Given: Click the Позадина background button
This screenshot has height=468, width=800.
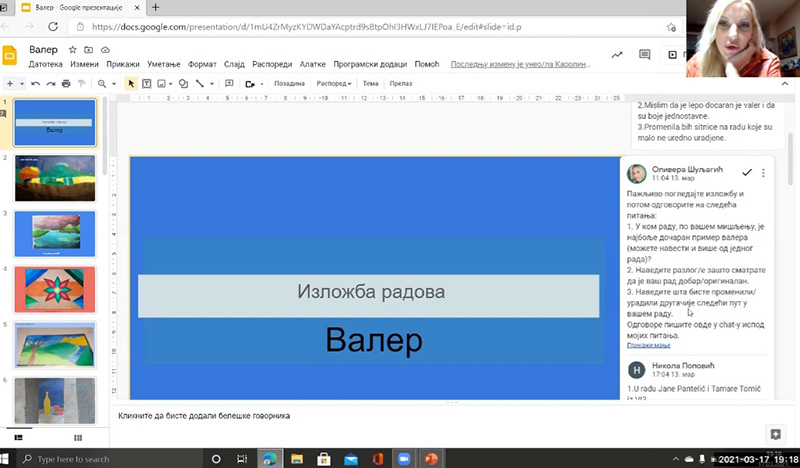Looking at the screenshot, I should click(289, 83).
